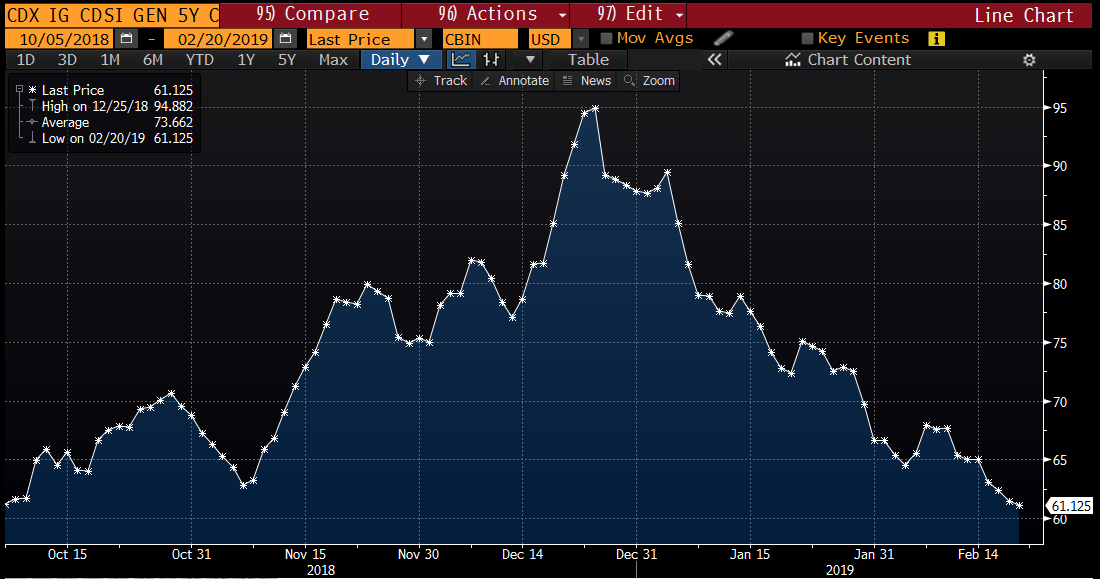This screenshot has height=579, width=1100.
Task: Collapse the legend box toggle icon
Action: point(20,89)
